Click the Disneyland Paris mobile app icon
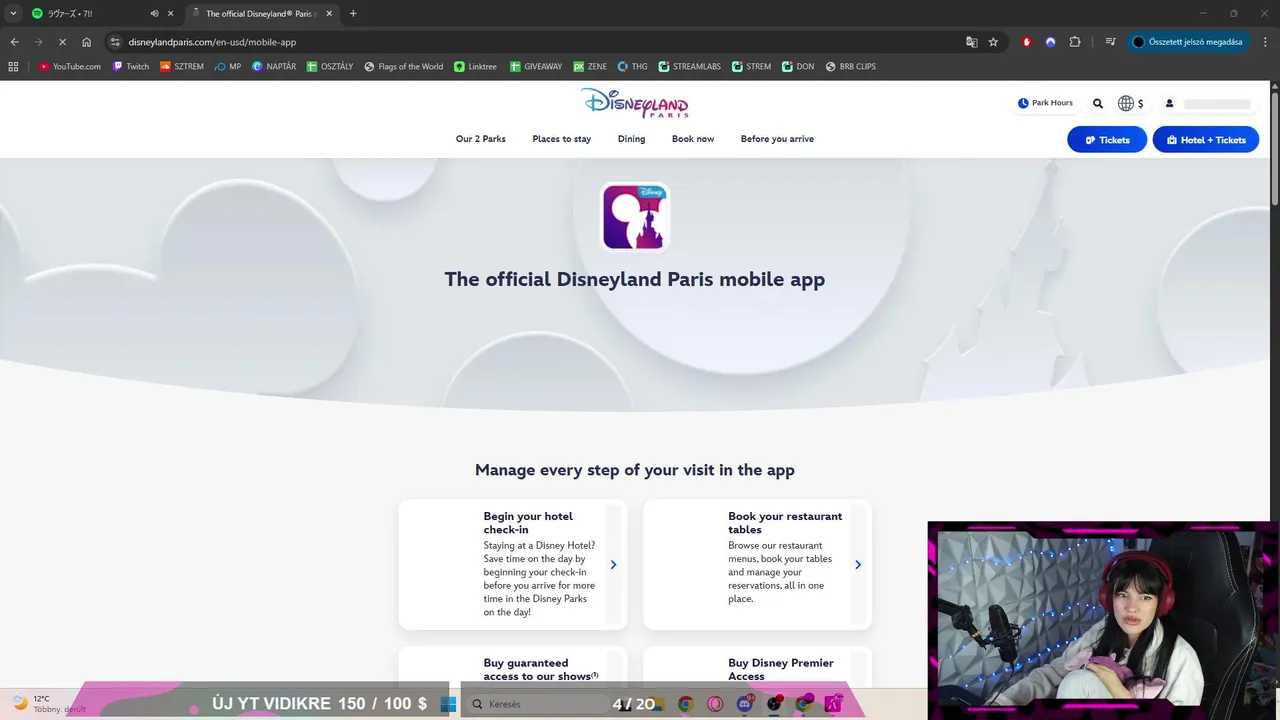The height and width of the screenshot is (720, 1280). click(635, 217)
